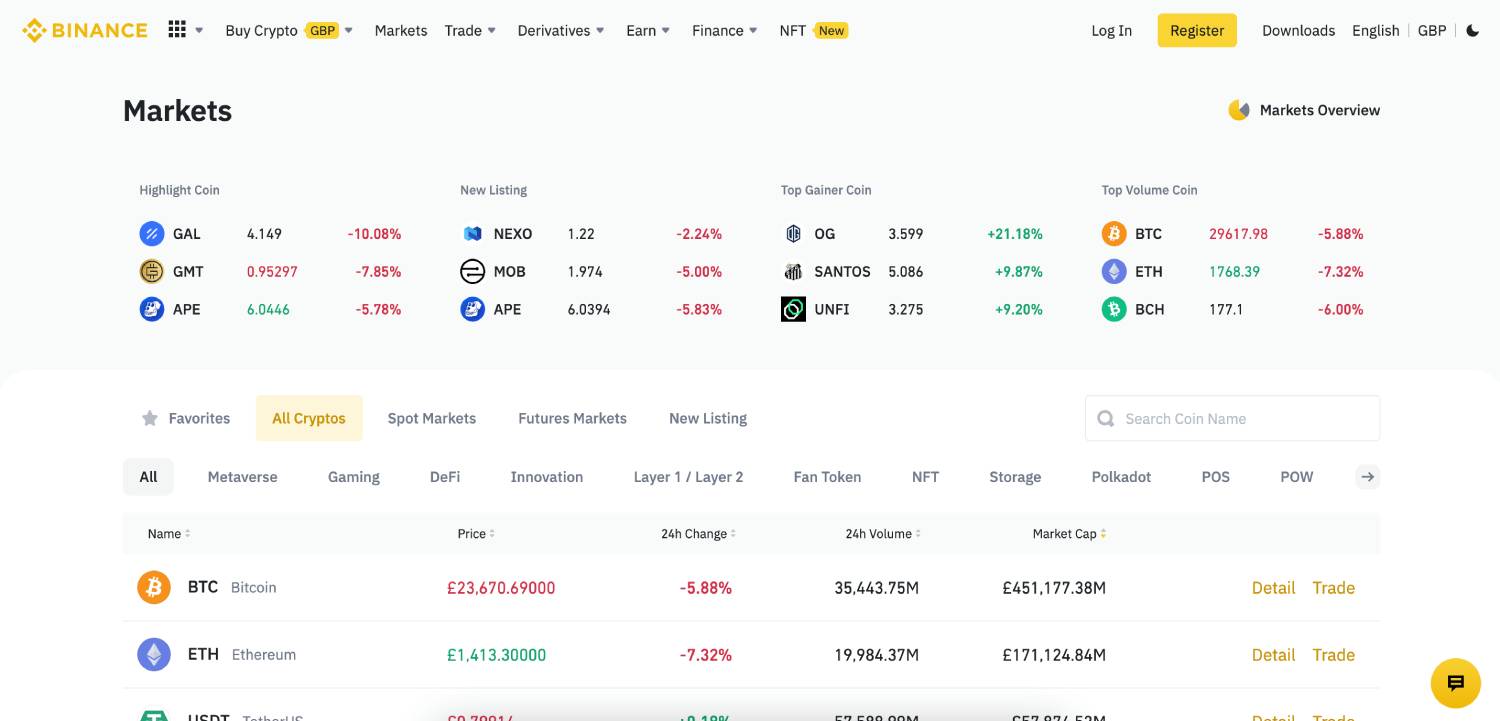This screenshot has height=721, width=1500.
Task: Filter by Metaverse category
Action: click(x=242, y=477)
